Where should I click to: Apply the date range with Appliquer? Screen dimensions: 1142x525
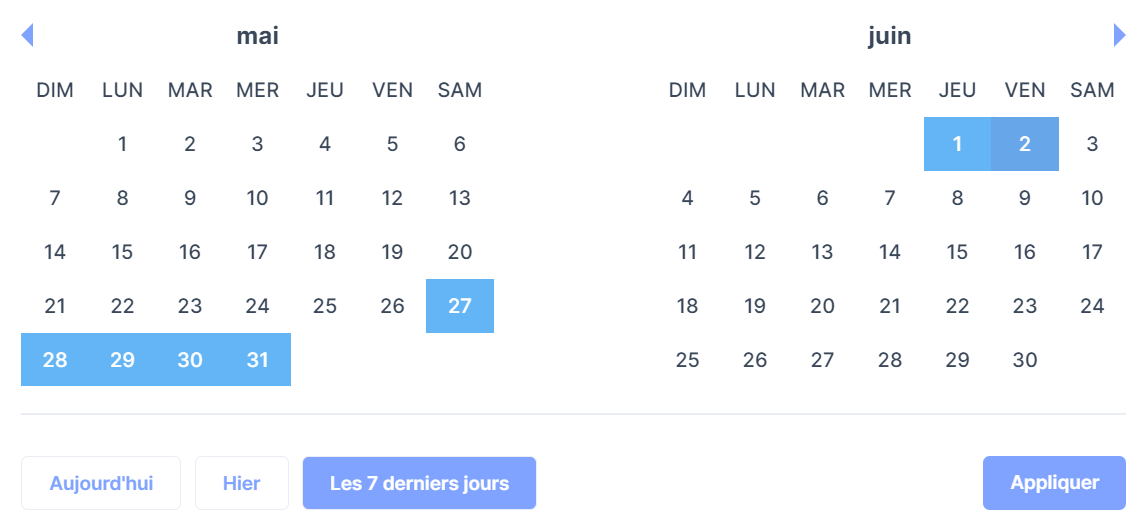tap(1055, 483)
